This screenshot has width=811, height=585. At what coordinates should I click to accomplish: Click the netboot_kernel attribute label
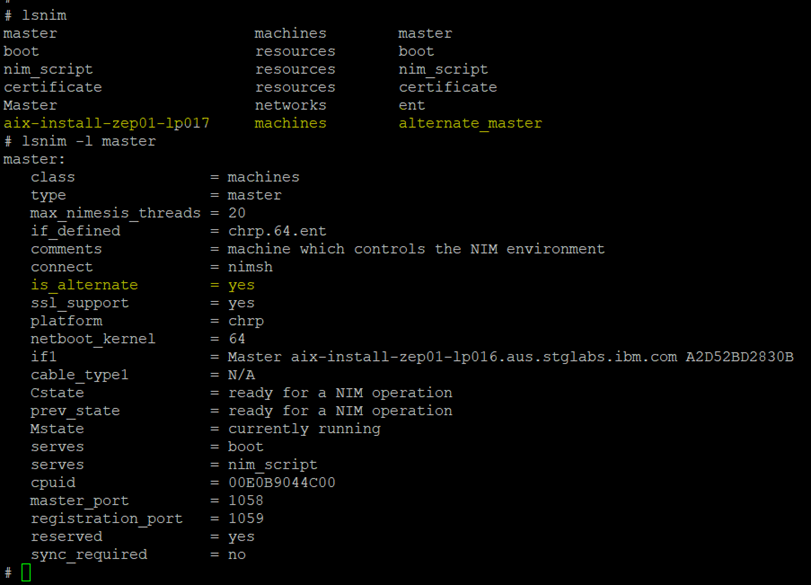(x=93, y=339)
